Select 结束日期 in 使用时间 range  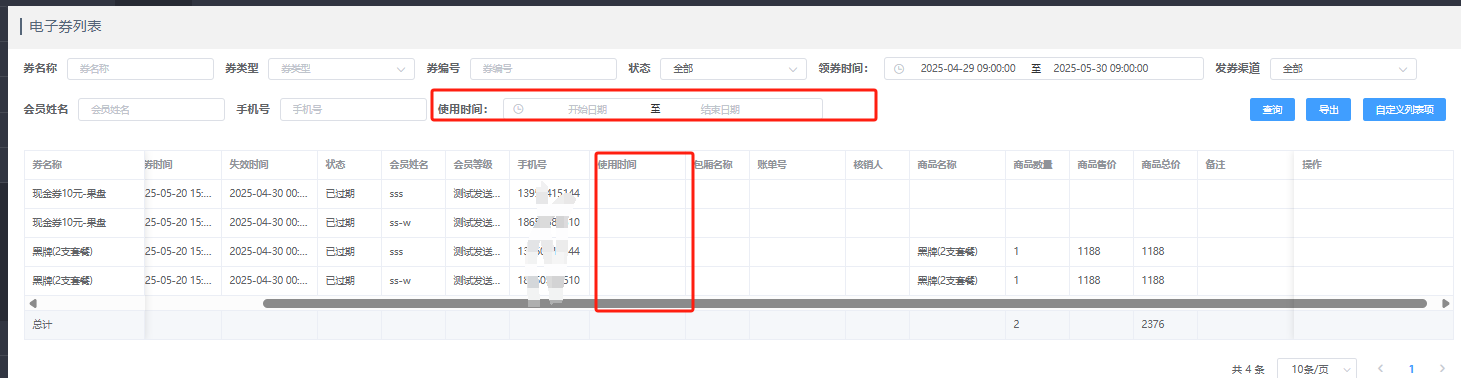pos(720,109)
